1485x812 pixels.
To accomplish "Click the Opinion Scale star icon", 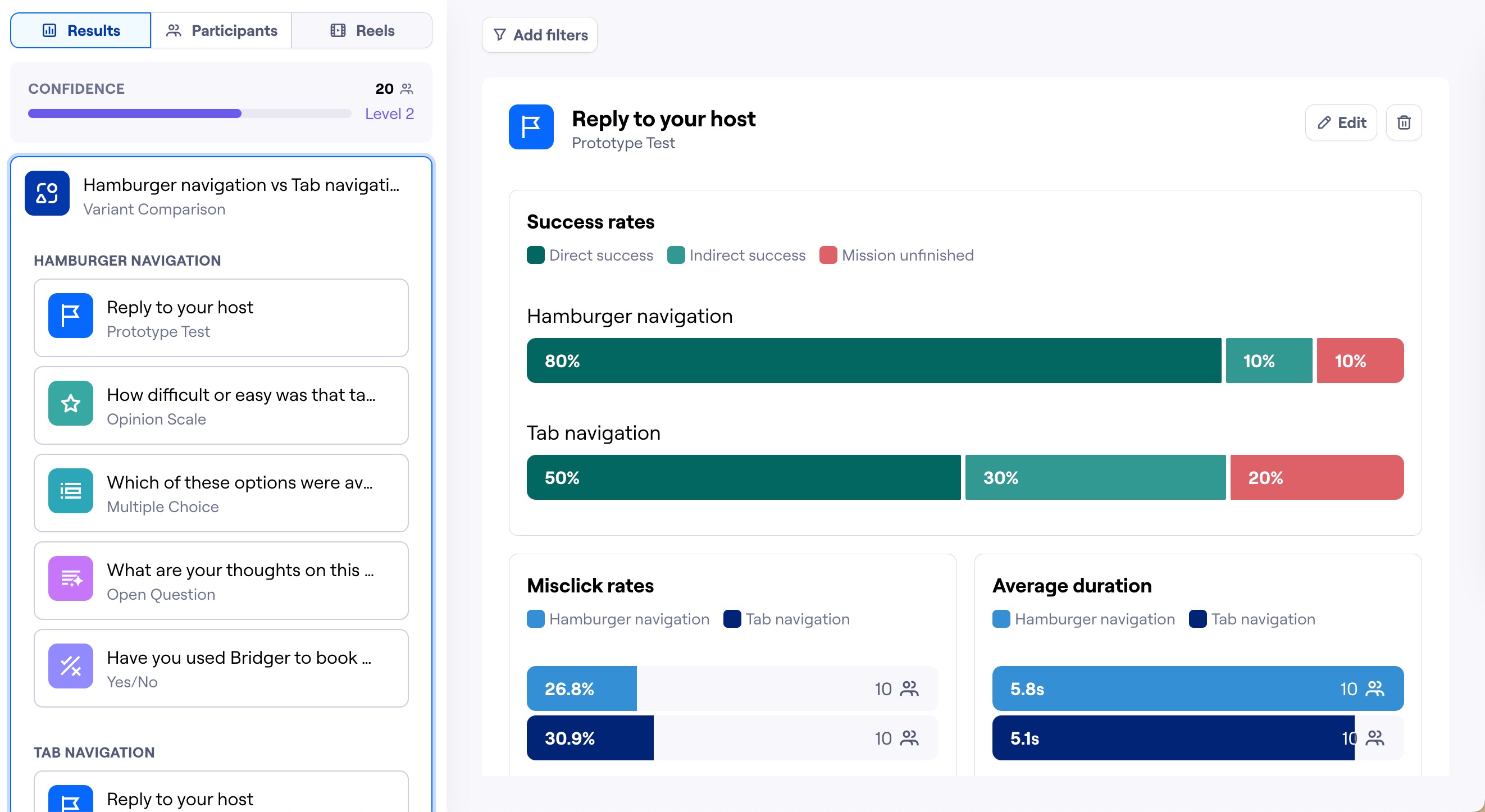I will click(70, 403).
